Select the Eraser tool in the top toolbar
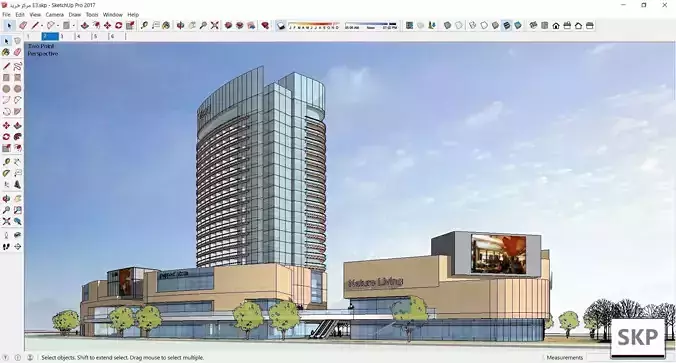 (23, 26)
